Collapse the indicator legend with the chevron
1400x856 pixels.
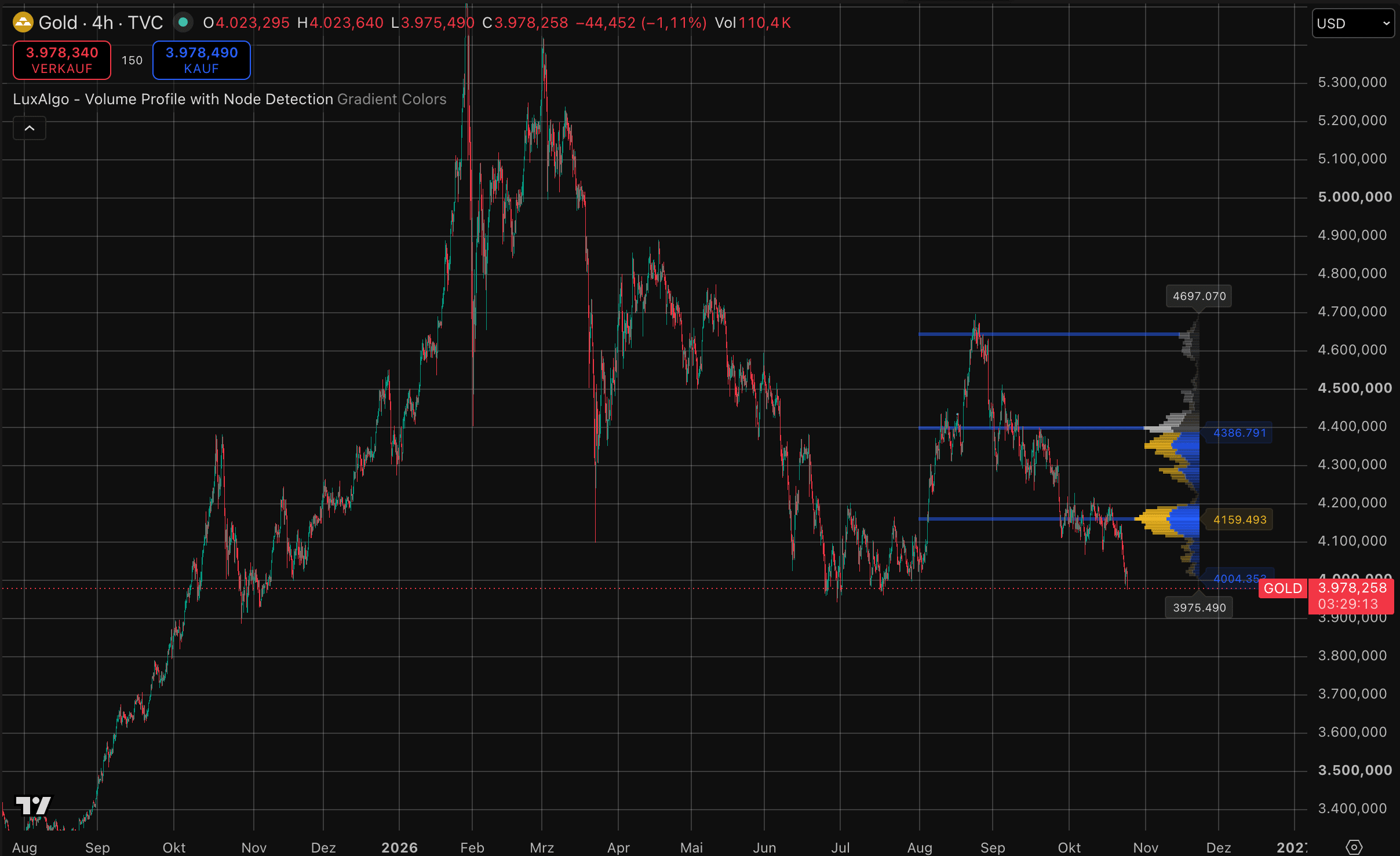(x=30, y=128)
